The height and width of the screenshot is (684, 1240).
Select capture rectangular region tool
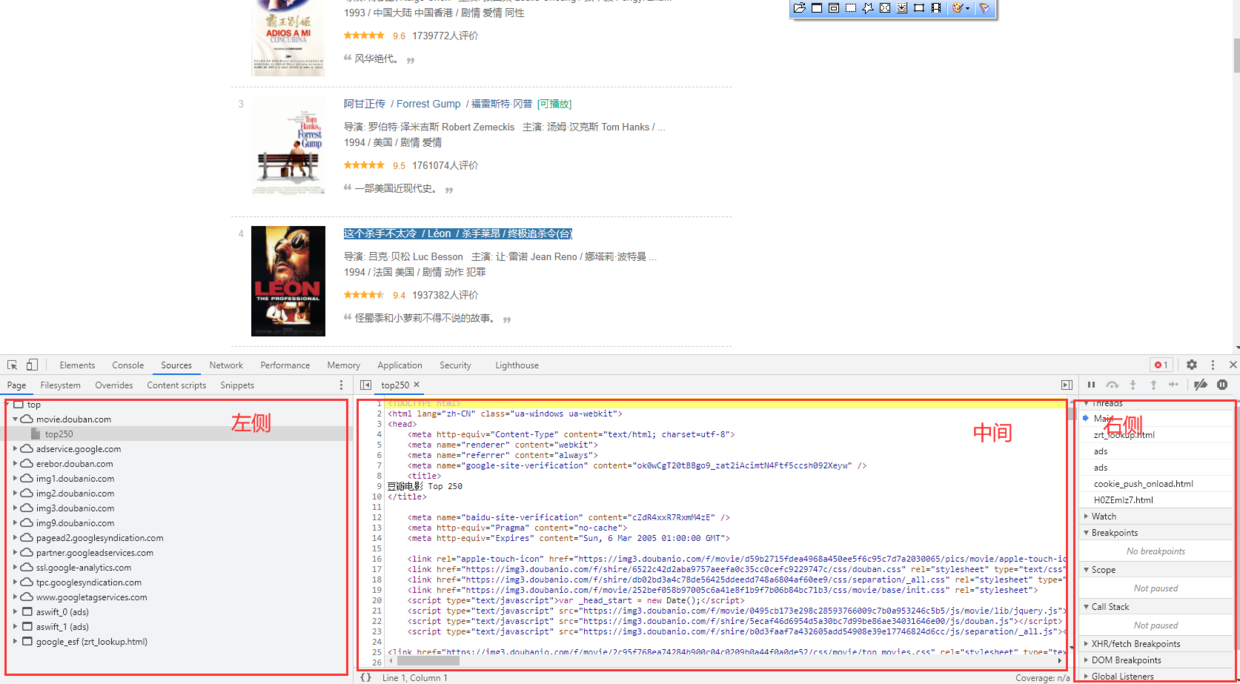851,8
